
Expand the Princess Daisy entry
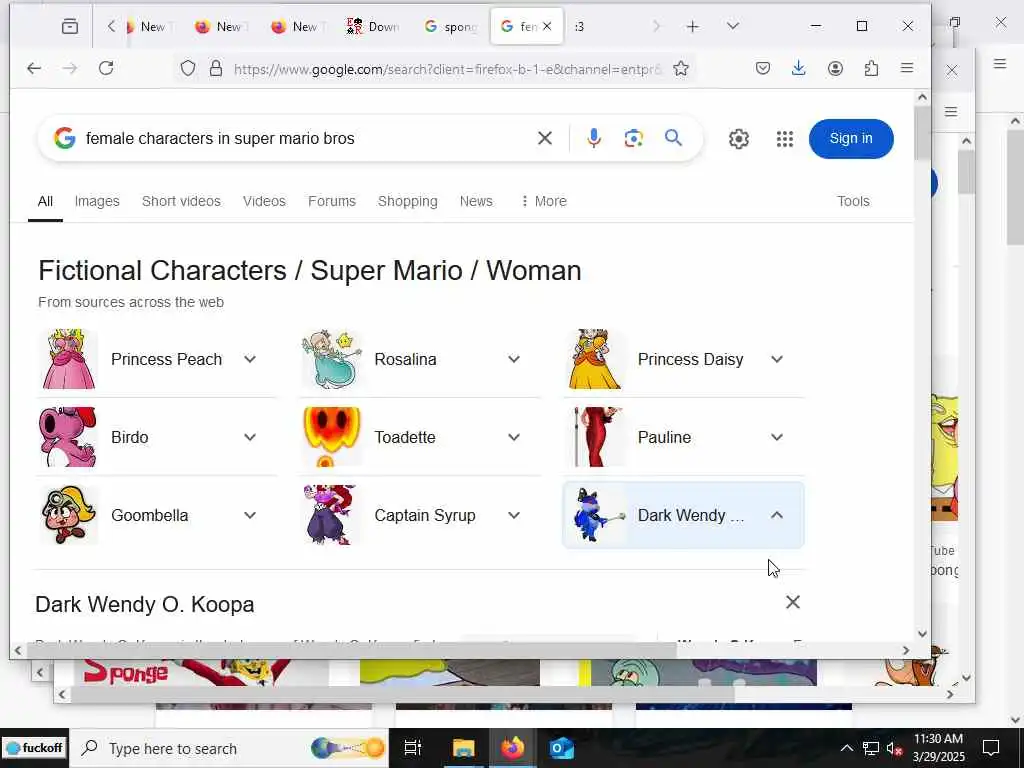tap(776, 359)
